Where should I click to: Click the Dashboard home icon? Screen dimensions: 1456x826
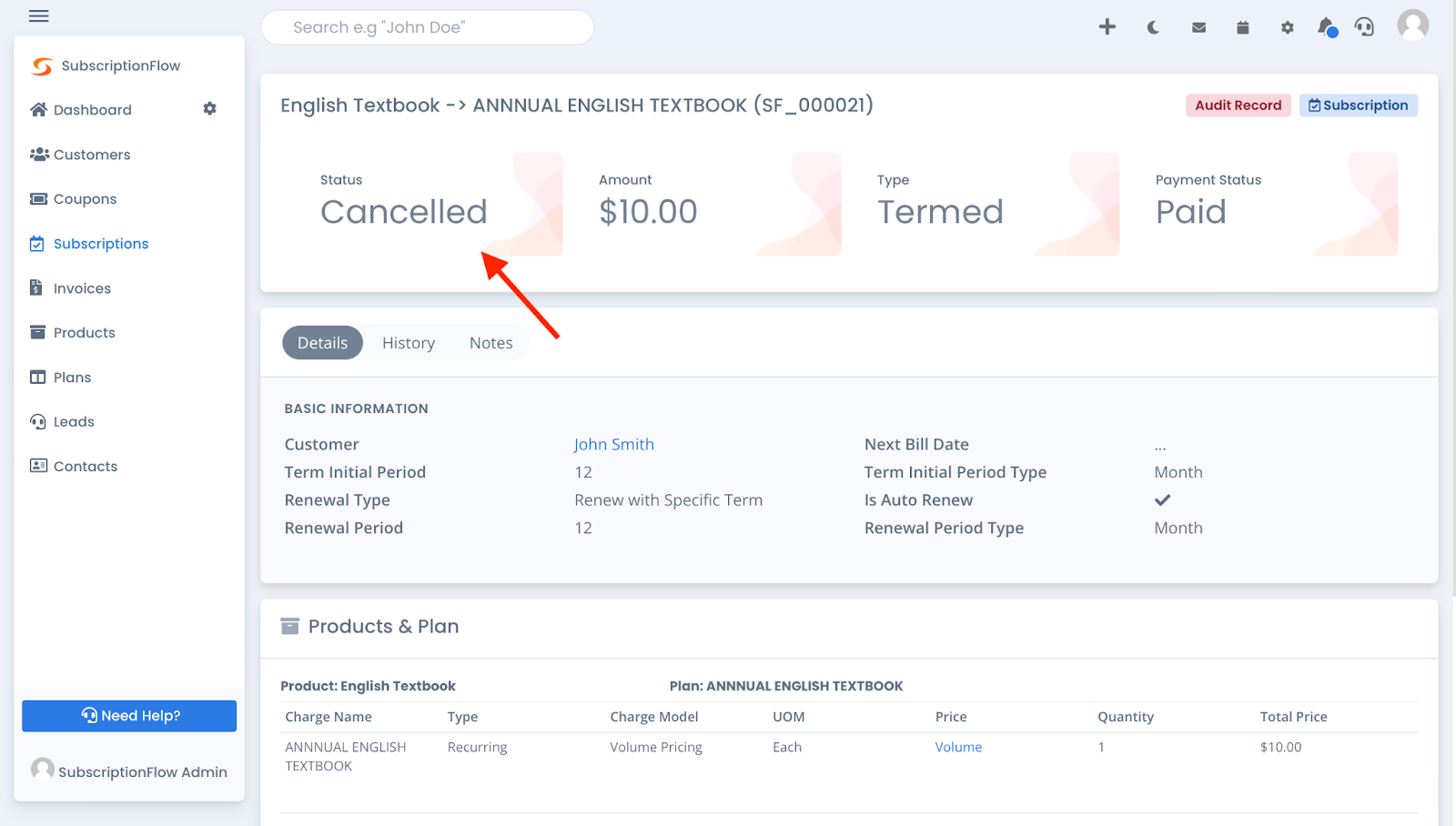38,110
